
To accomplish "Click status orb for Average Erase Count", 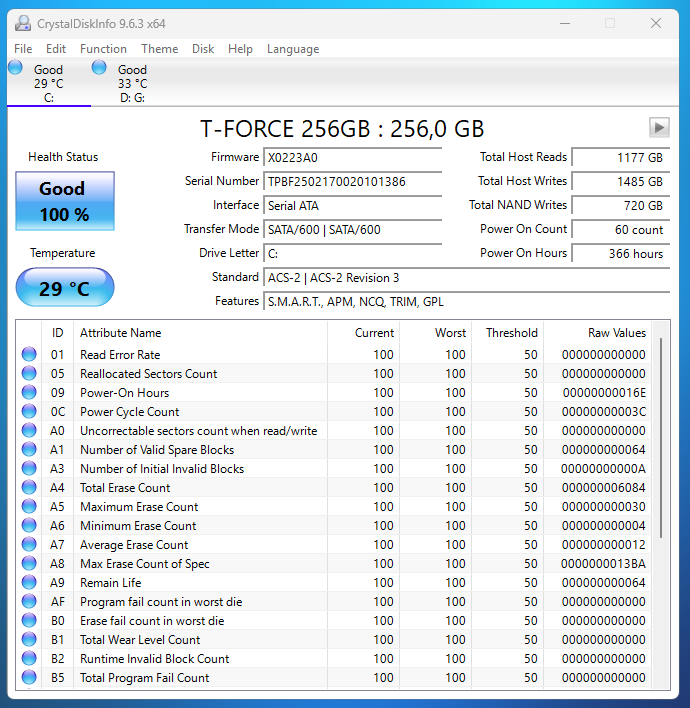I will pyautogui.click(x=29, y=544).
